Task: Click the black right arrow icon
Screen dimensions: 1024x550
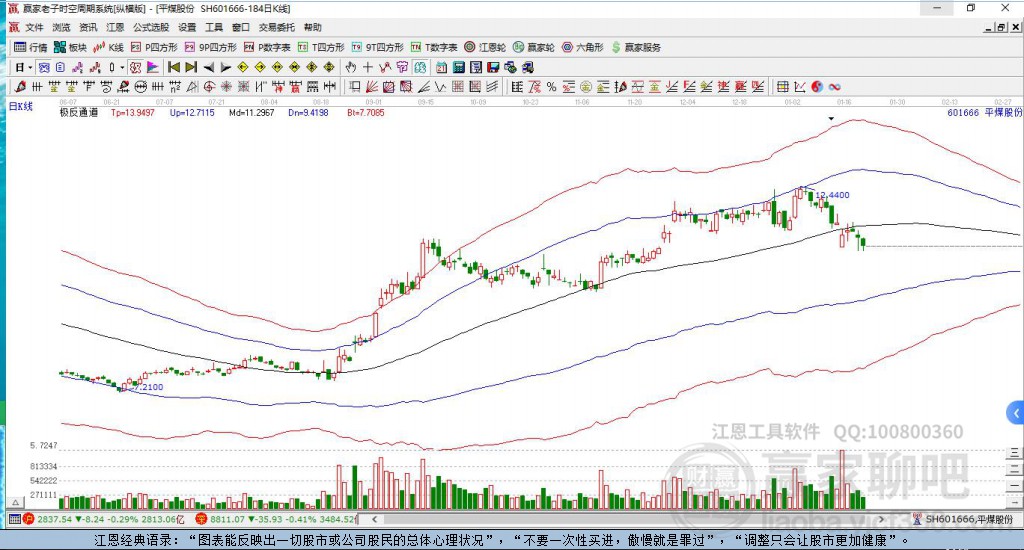Action: pyautogui.click(x=225, y=67)
